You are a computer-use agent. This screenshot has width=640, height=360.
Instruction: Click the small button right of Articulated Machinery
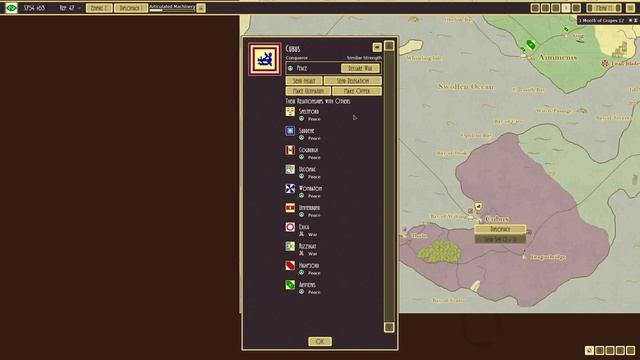(x=201, y=8)
